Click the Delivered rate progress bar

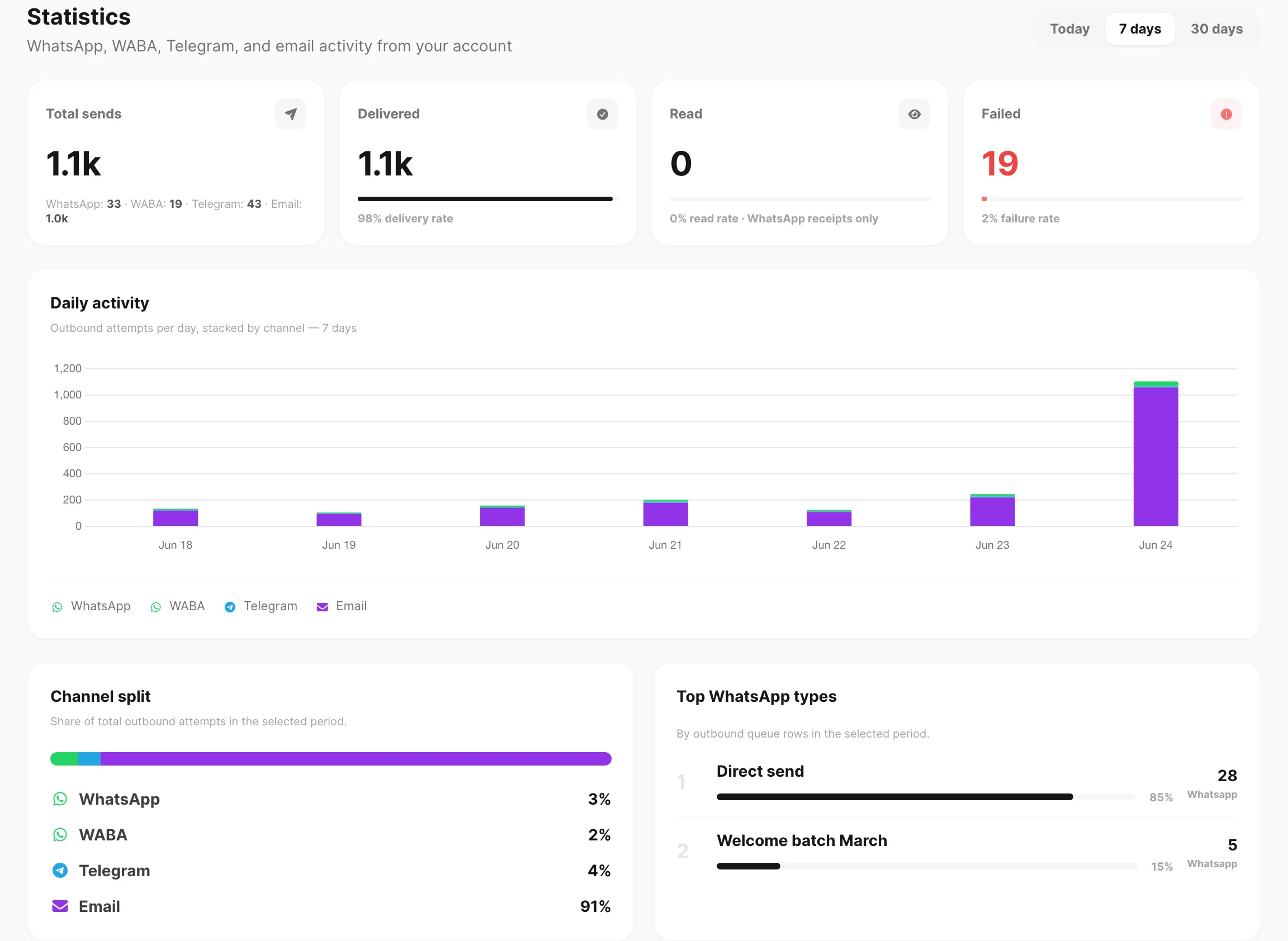point(487,199)
